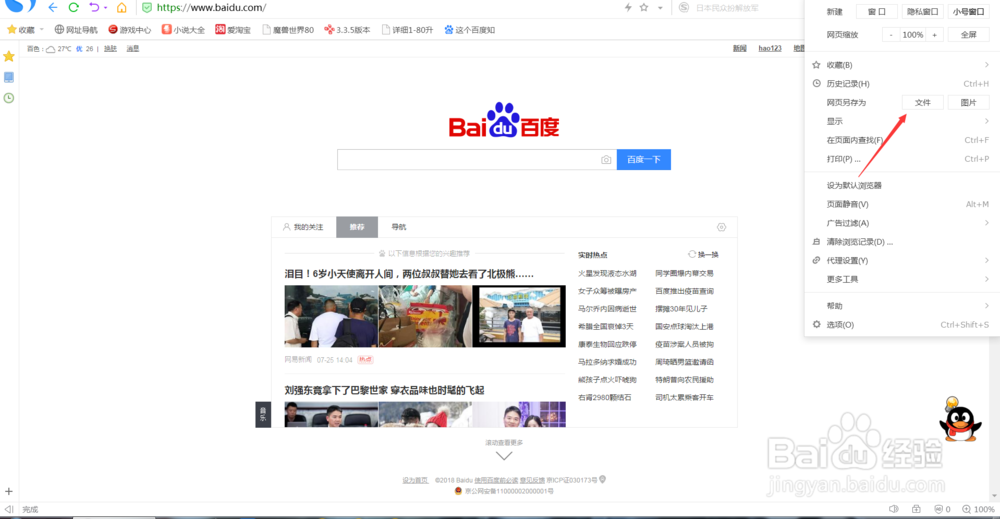Image resolution: width=1000 pixels, height=519 pixels.
Task: Open headline about 6岁小天使
Action: (409, 274)
